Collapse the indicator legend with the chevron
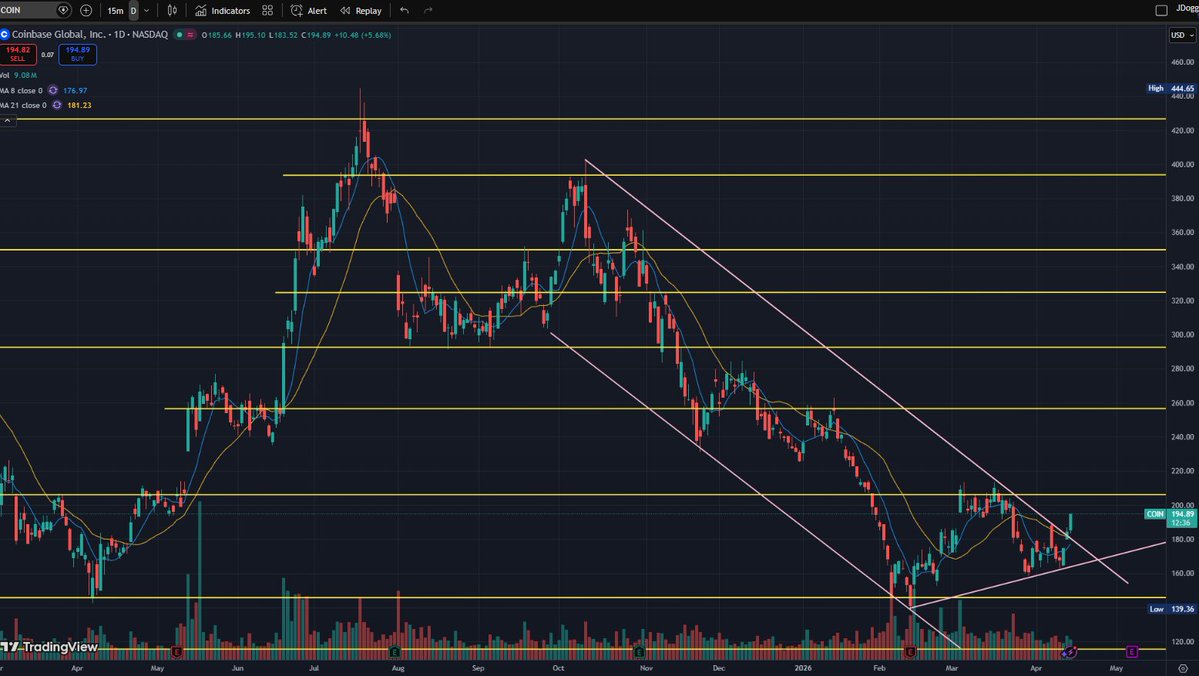The width and height of the screenshot is (1199, 676). 8,121
